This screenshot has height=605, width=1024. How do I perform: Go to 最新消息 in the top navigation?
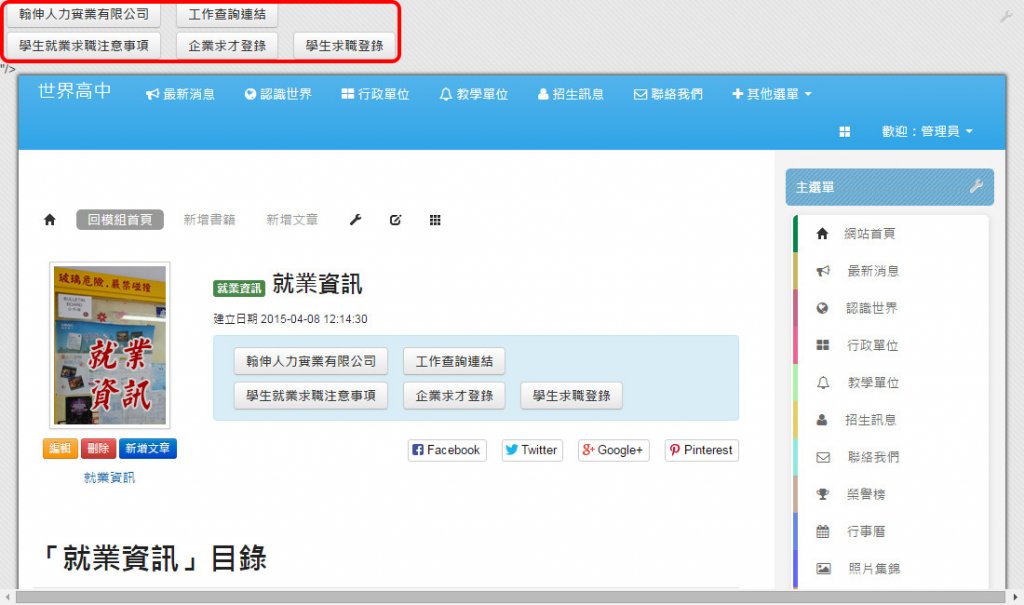pos(181,94)
